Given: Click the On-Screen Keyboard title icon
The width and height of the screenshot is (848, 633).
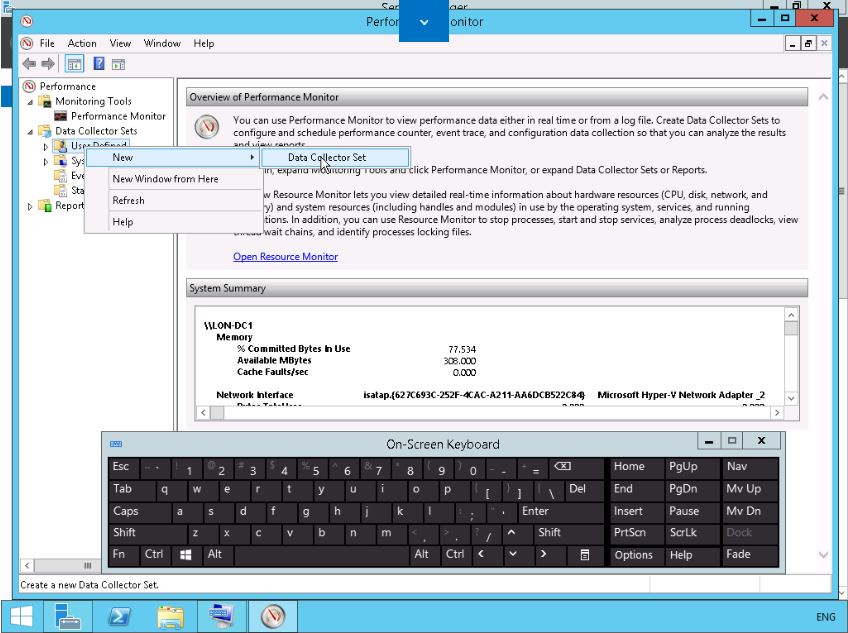Looking at the screenshot, I should tap(116, 444).
